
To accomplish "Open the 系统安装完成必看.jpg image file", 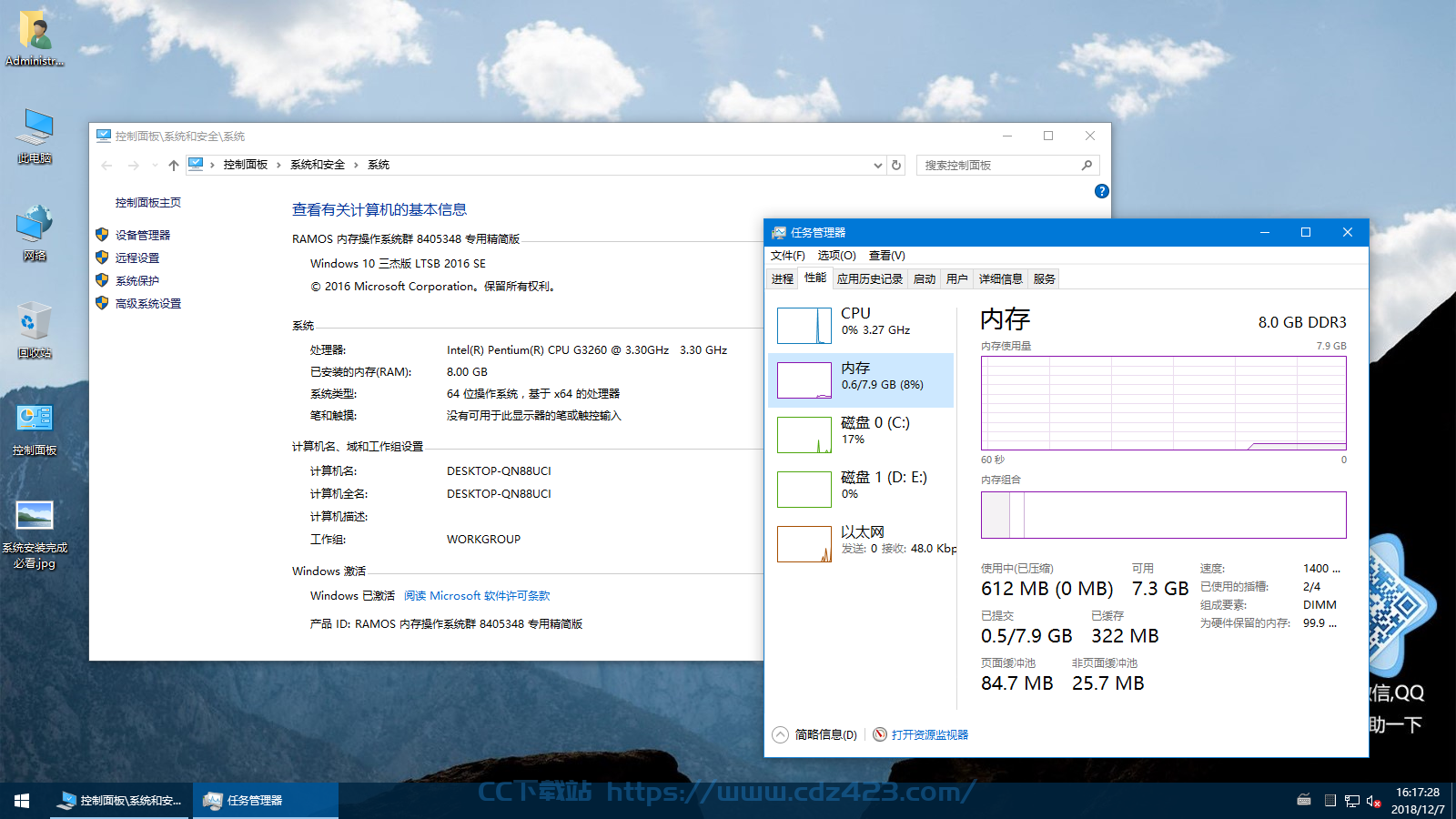I will click(35, 535).
